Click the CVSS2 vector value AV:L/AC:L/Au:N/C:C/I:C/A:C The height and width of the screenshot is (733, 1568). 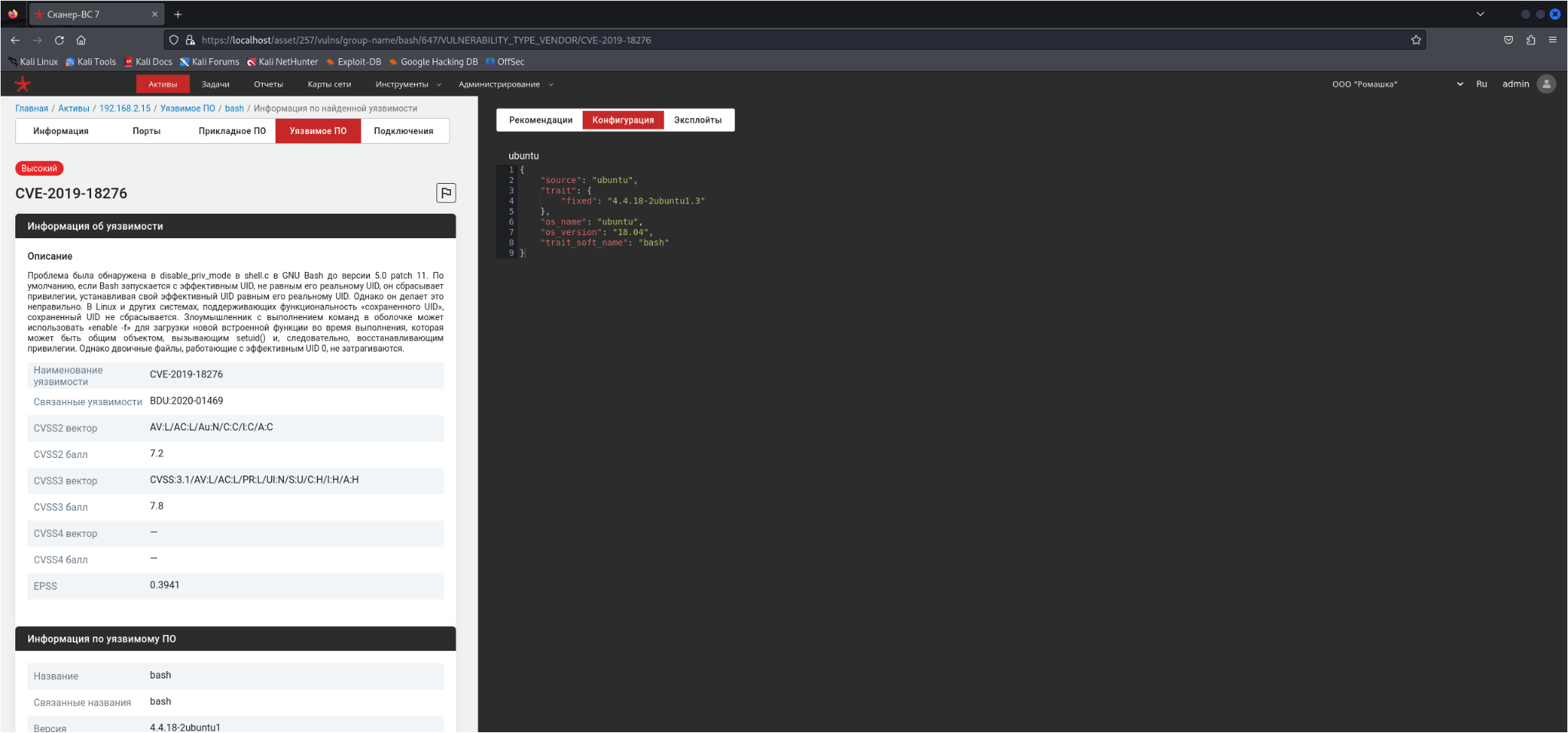click(211, 427)
